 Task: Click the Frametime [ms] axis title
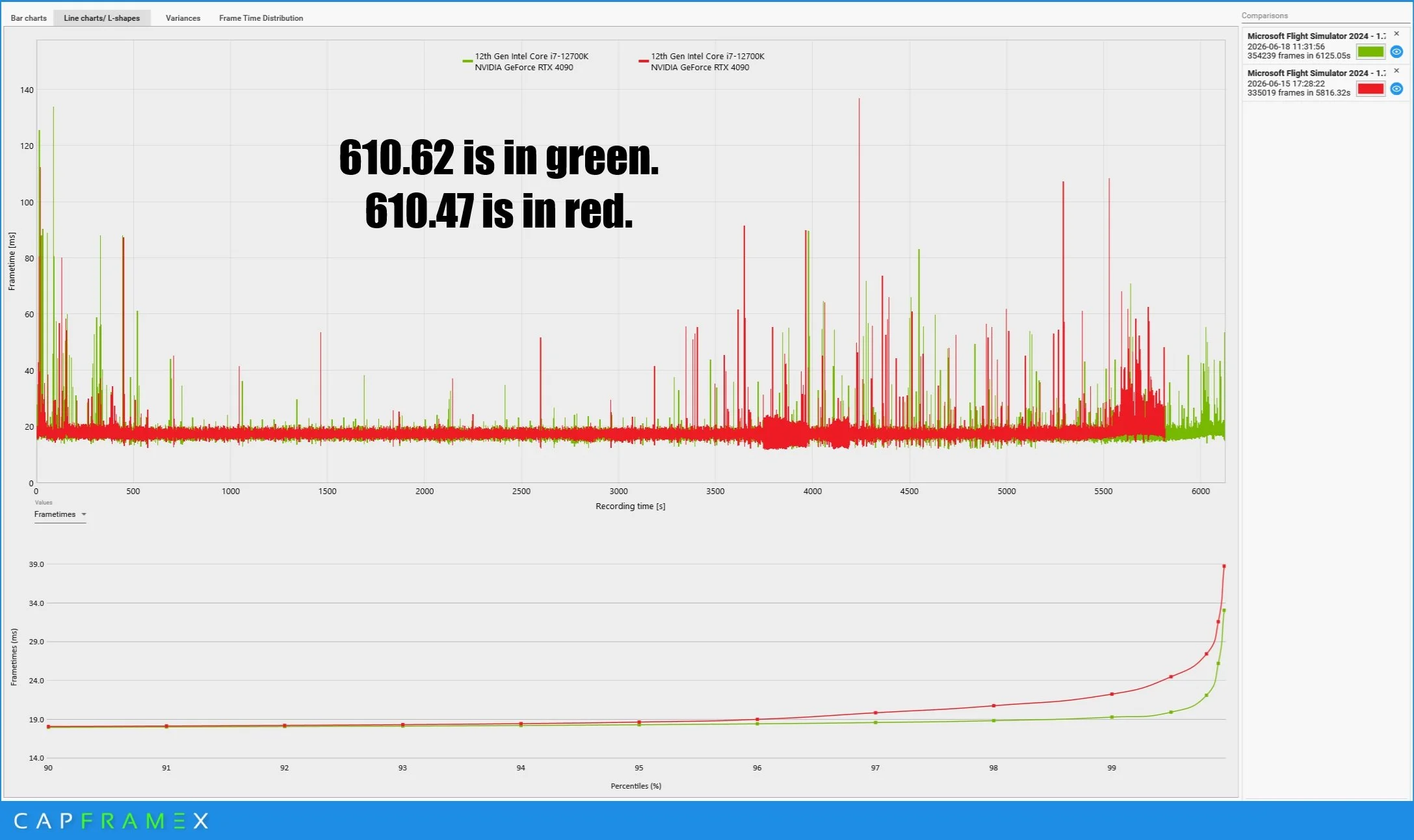12,261
